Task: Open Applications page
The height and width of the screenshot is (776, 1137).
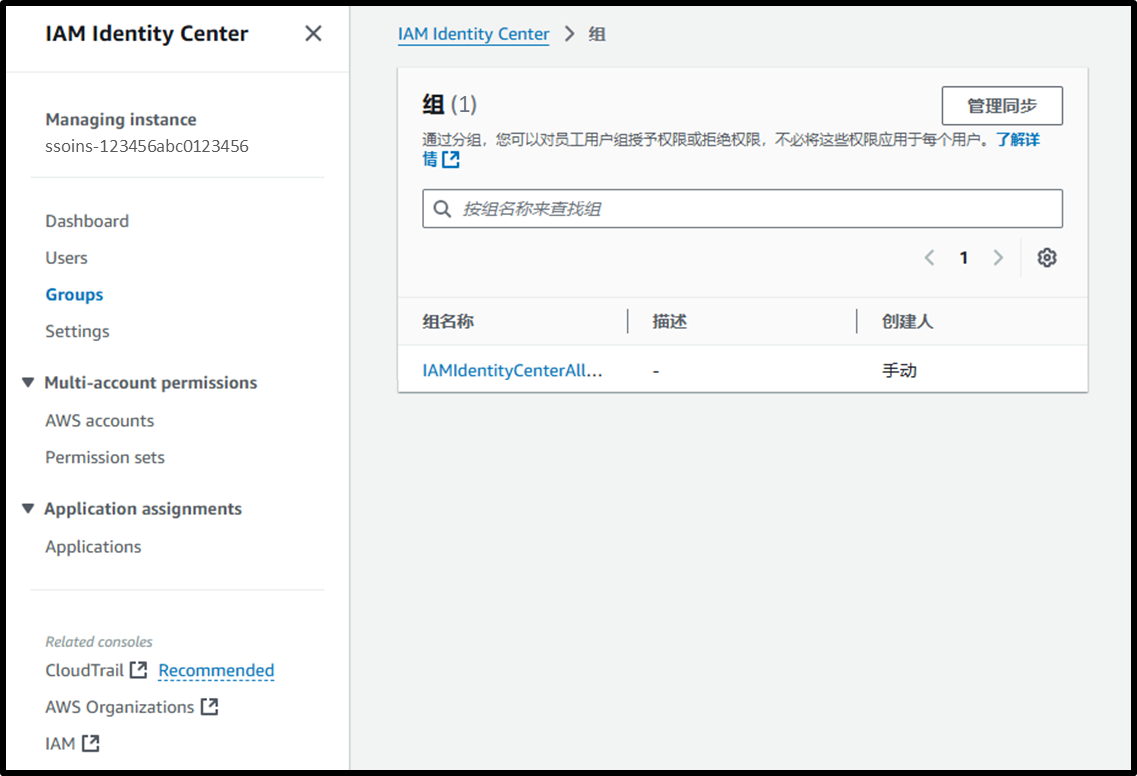Action: [x=93, y=547]
